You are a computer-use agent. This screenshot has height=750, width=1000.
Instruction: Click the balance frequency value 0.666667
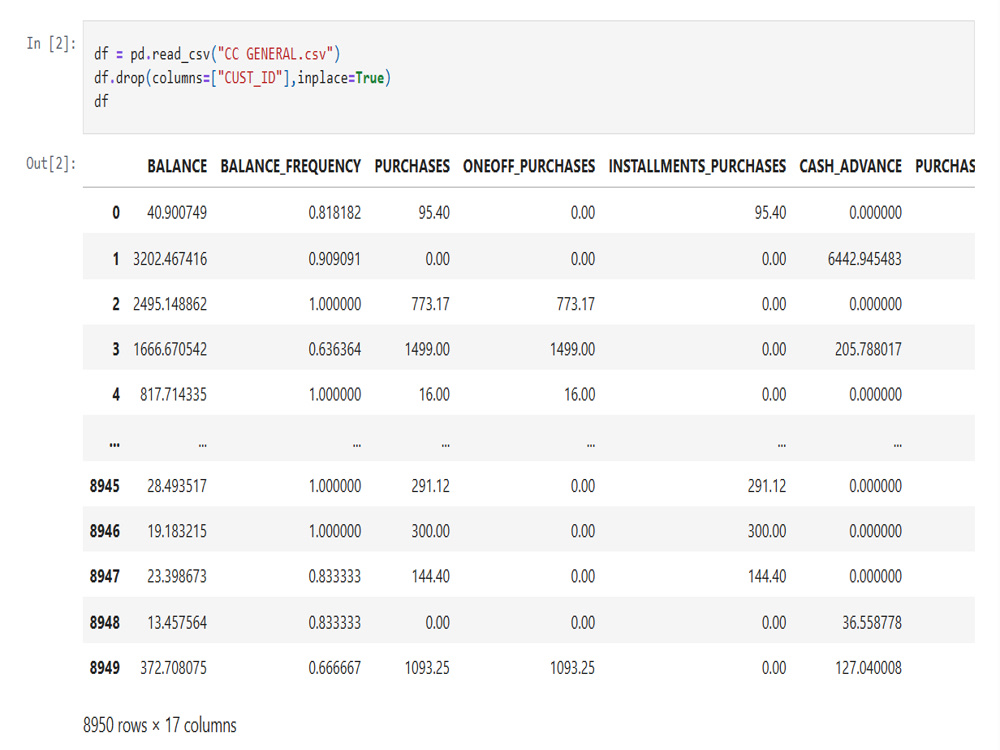tap(335, 668)
